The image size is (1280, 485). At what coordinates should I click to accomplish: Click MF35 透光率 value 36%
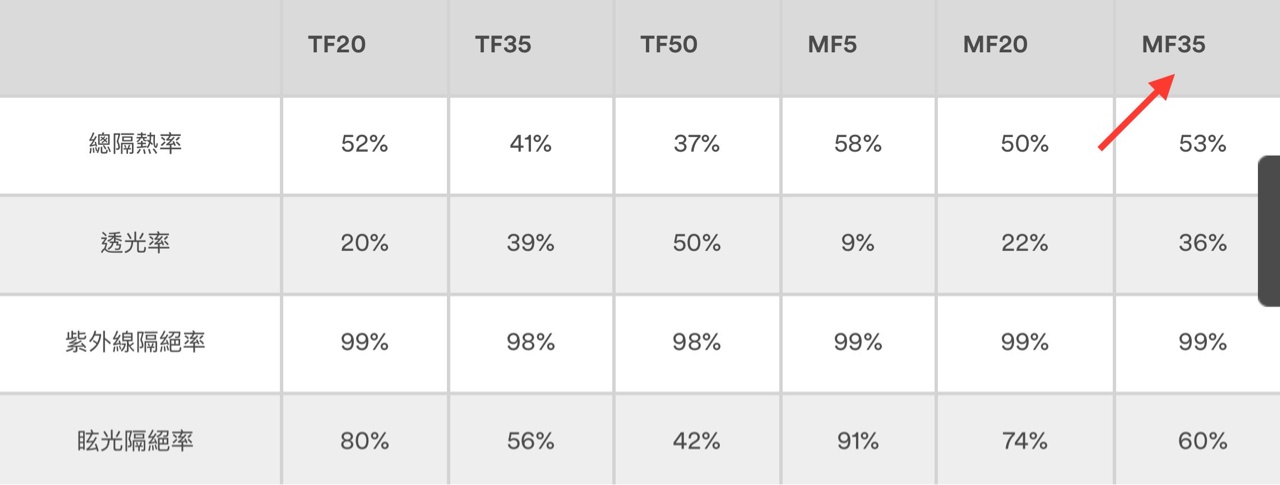pyautogui.click(x=1202, y=243)
